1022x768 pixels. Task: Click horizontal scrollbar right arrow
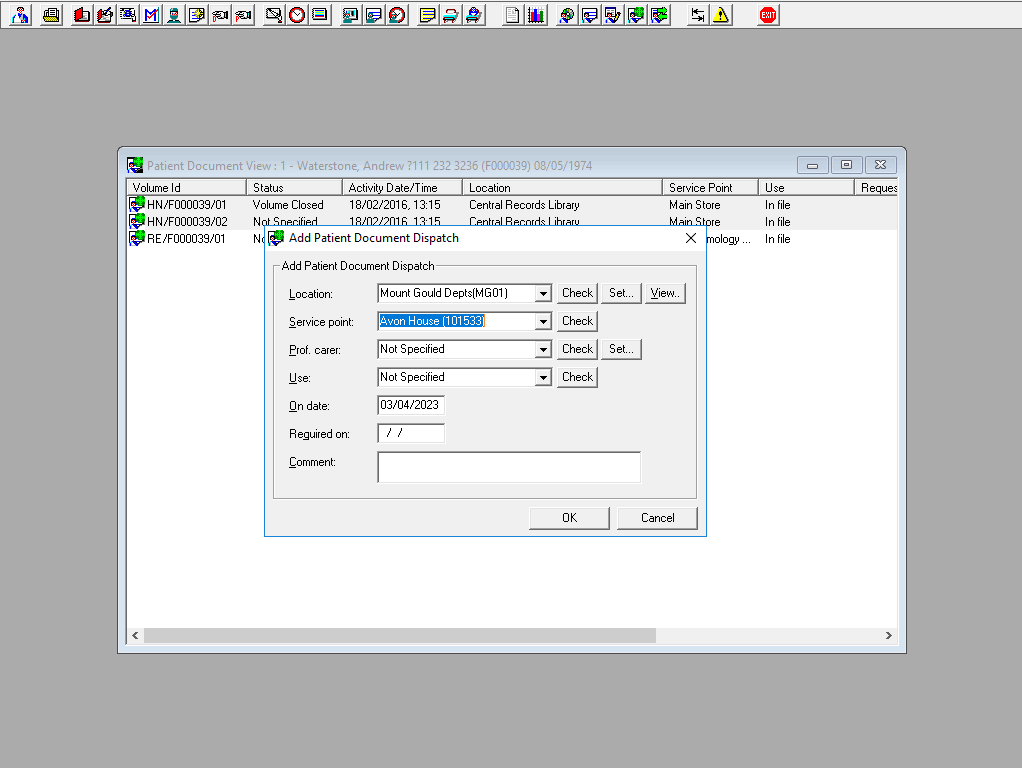point(888,636)
